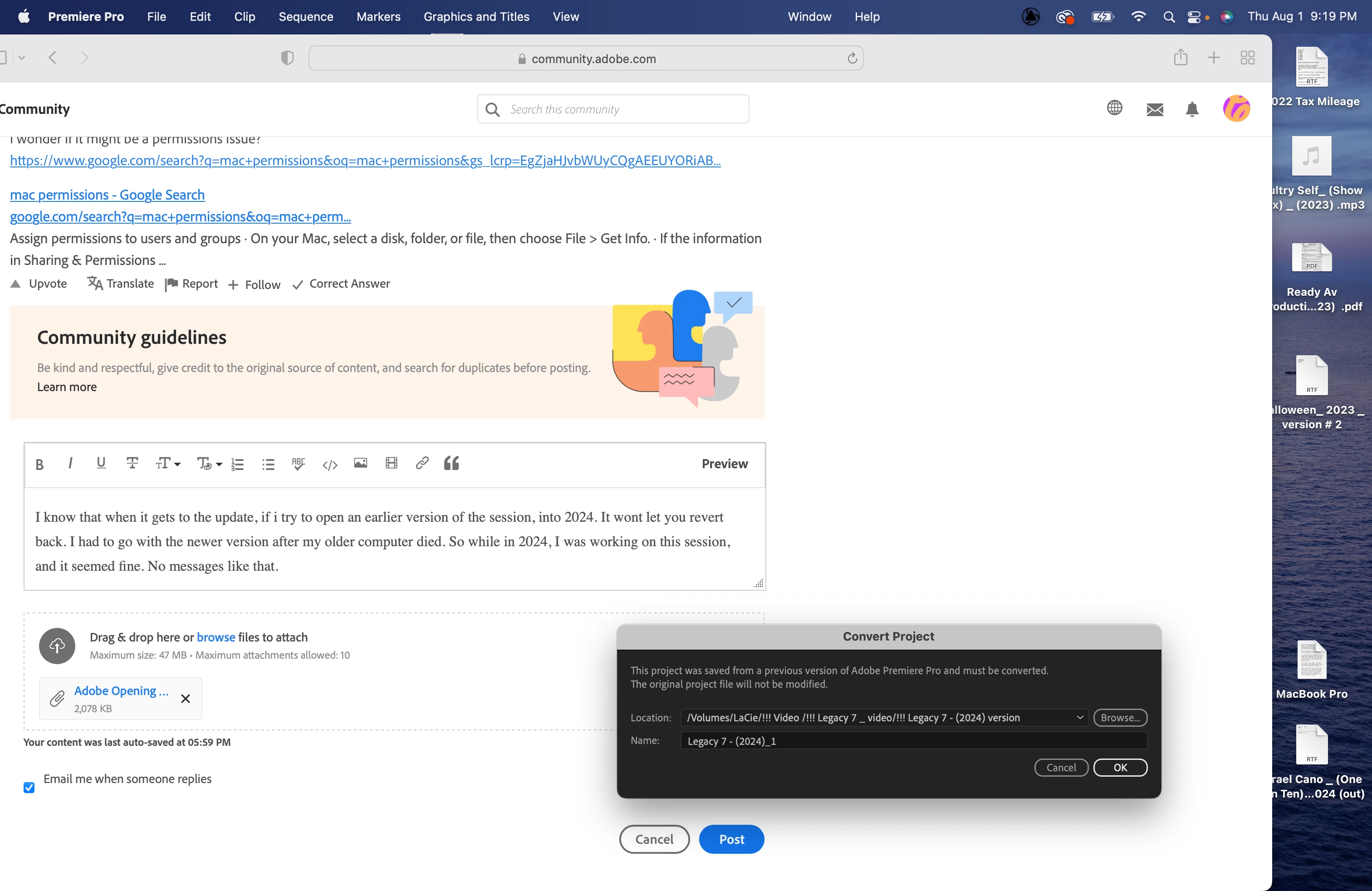
Task: Open the font size dropdown in editor
Action: pyautogui.click(x=168, y=463)
